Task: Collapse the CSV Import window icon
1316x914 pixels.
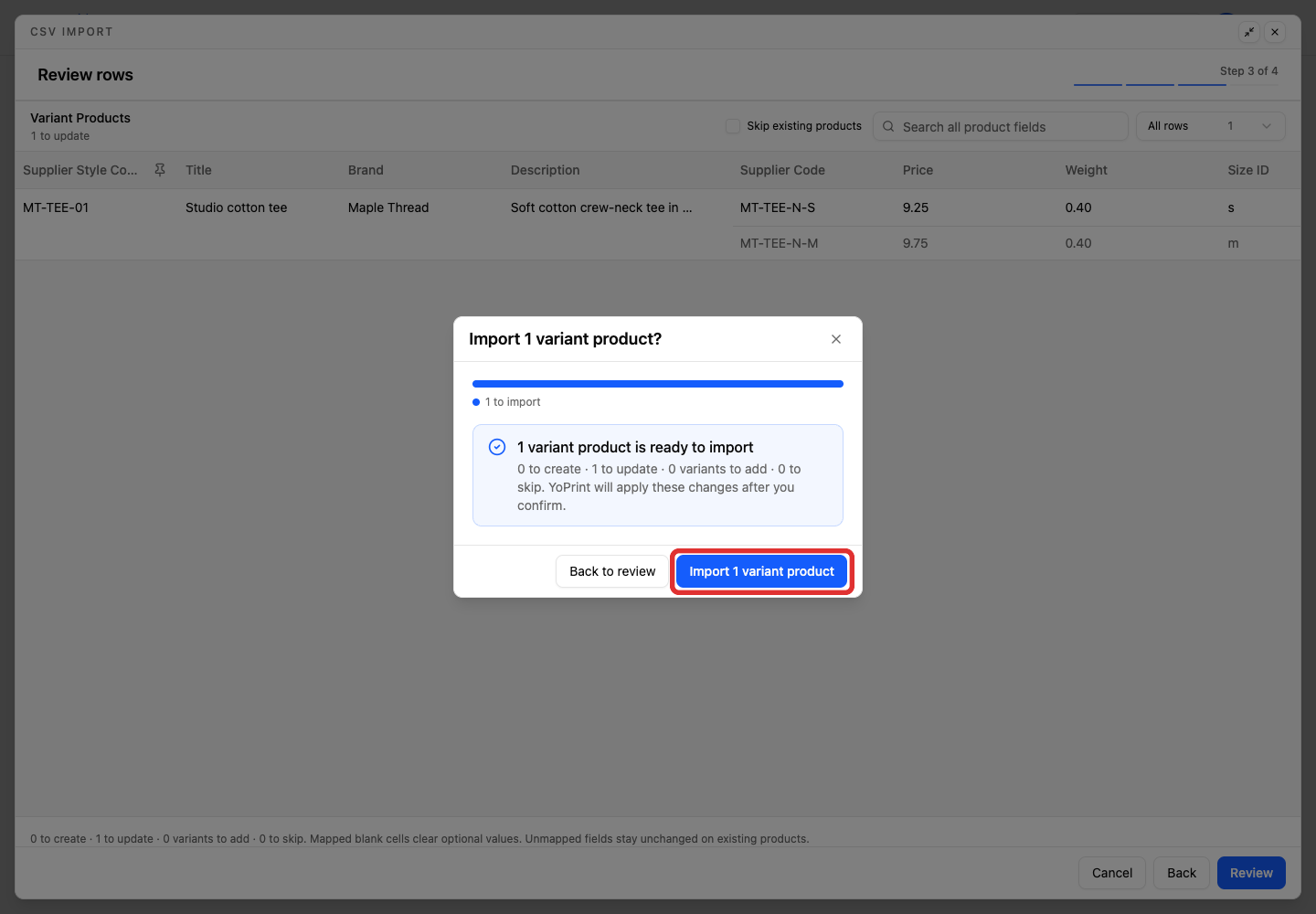Action: [1249, 32]
